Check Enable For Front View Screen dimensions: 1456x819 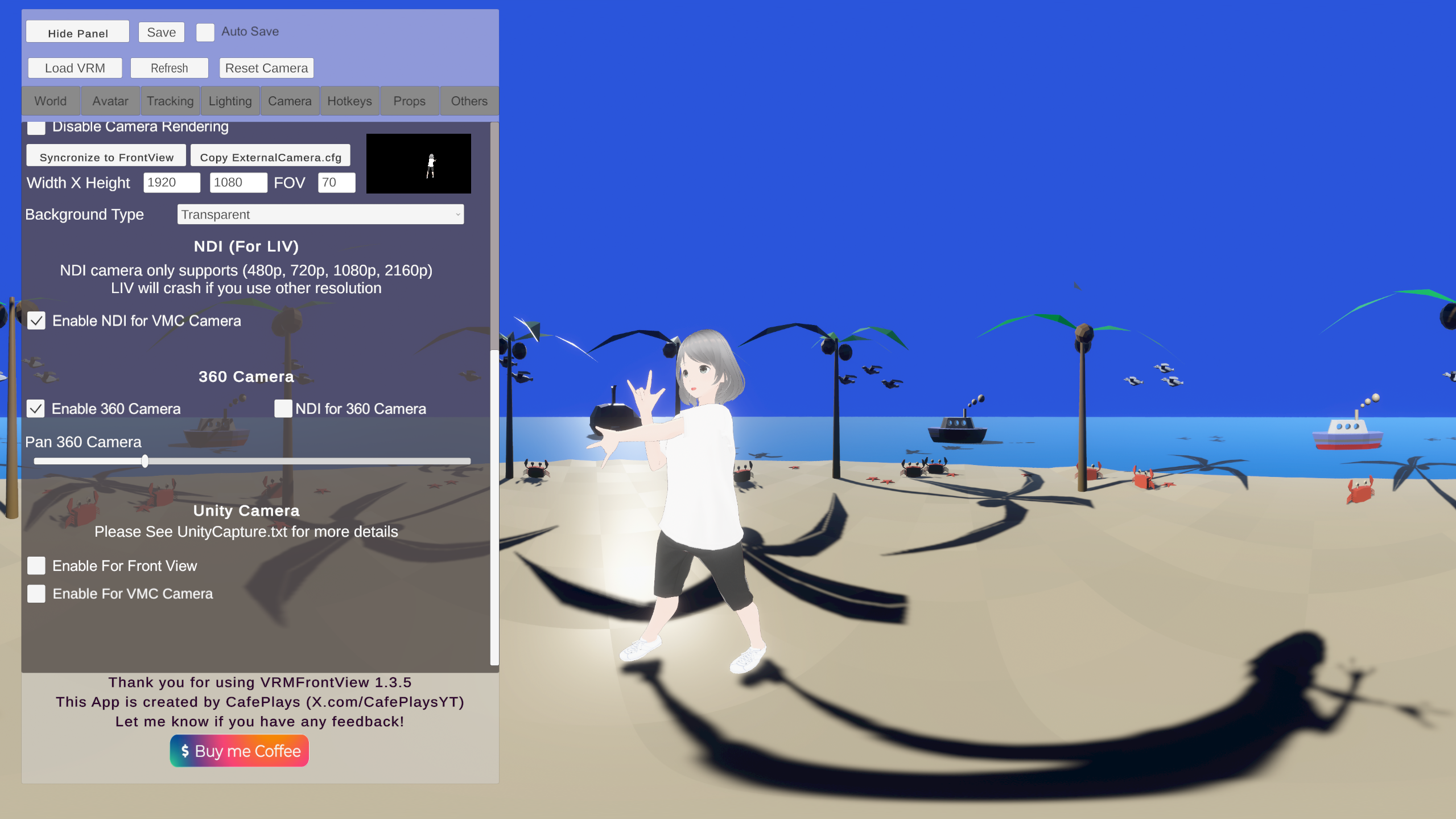(36, 566)
